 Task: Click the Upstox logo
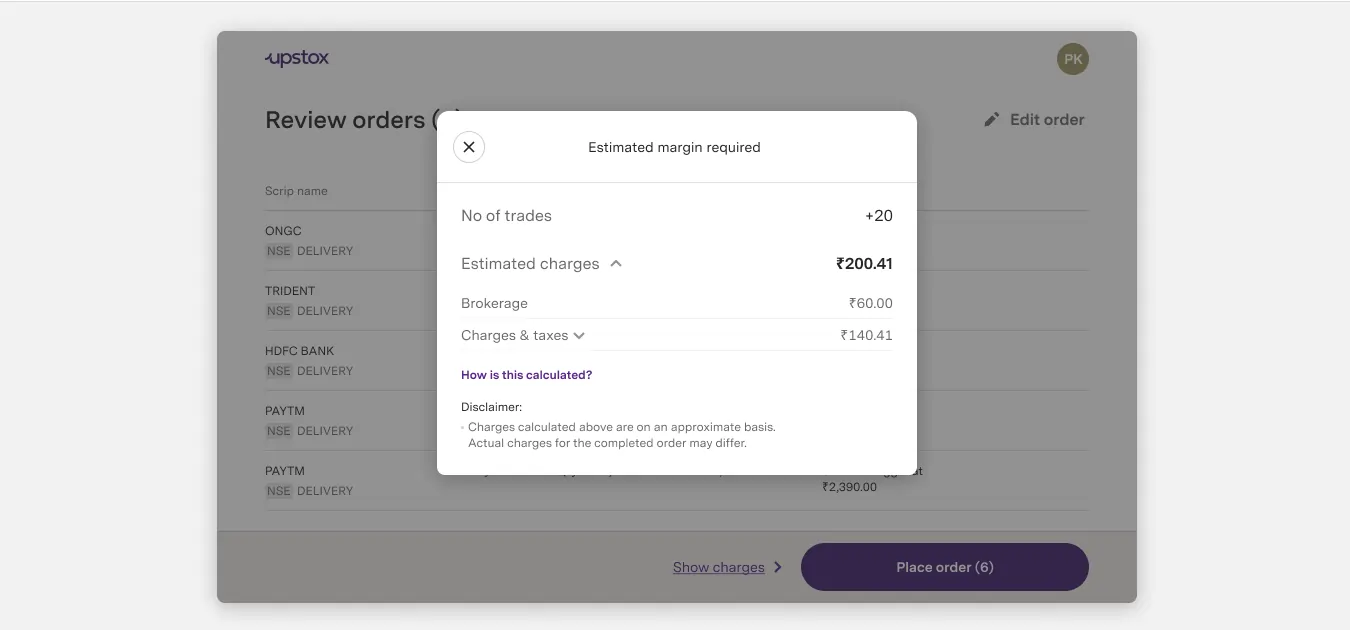click(x=297, y=59)
